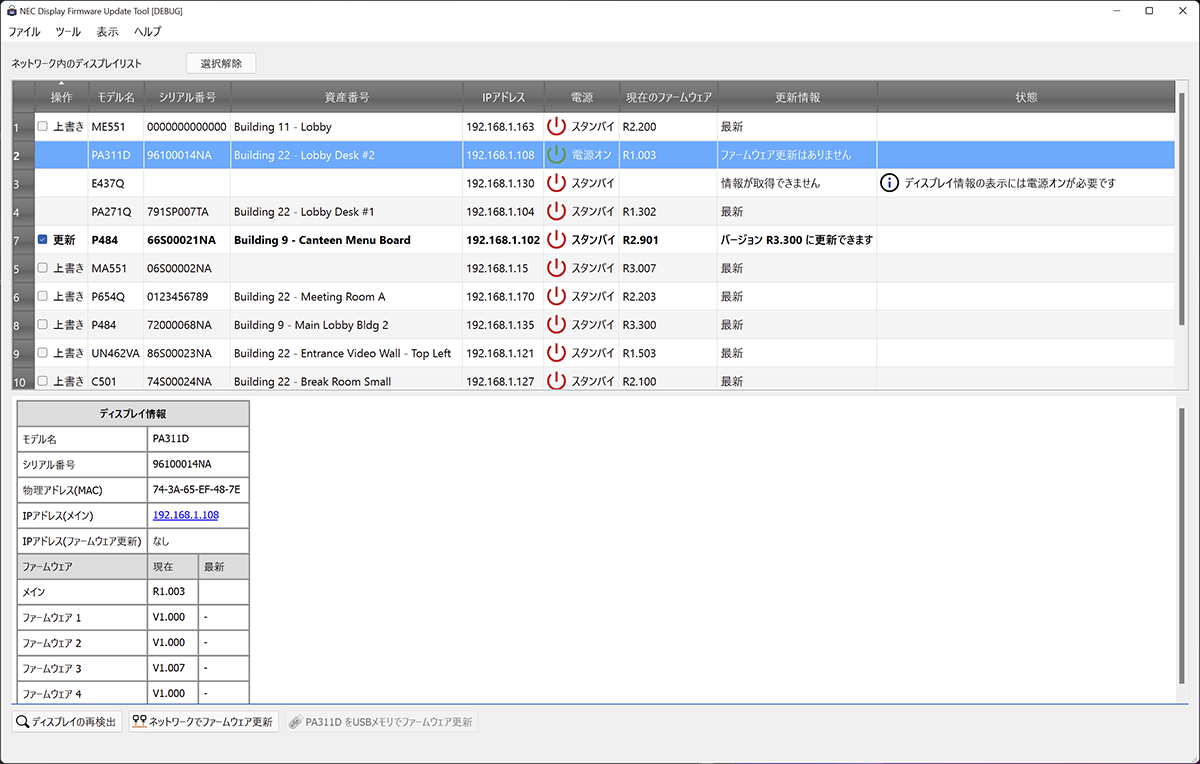The width and height of the screenshot is (1200, 764).
Task: Check the 上書き checkbox for ME551
Action: coord(42,127)
